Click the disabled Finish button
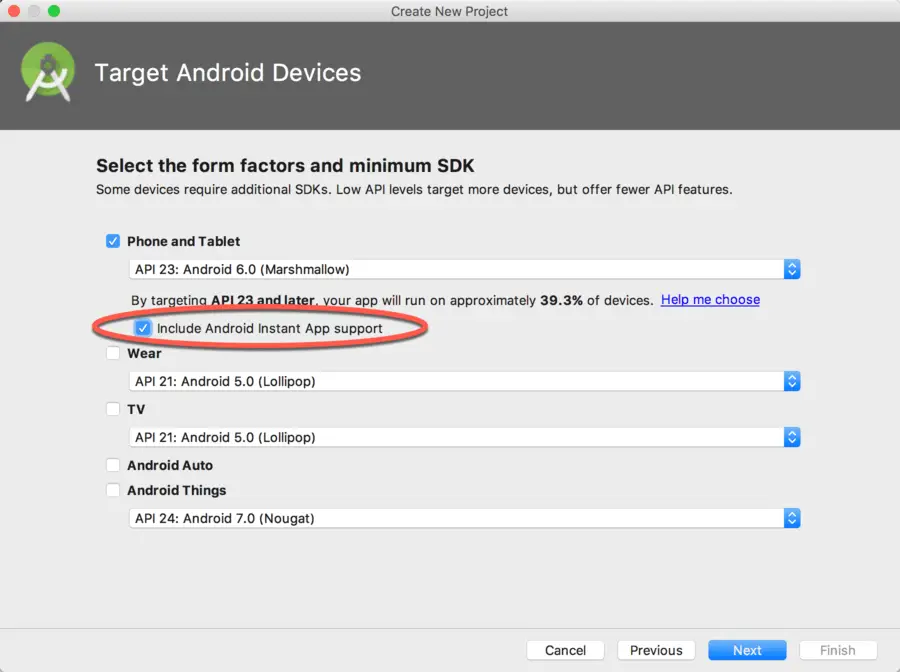The image size is (900, 672). click(x=837, y=650)
